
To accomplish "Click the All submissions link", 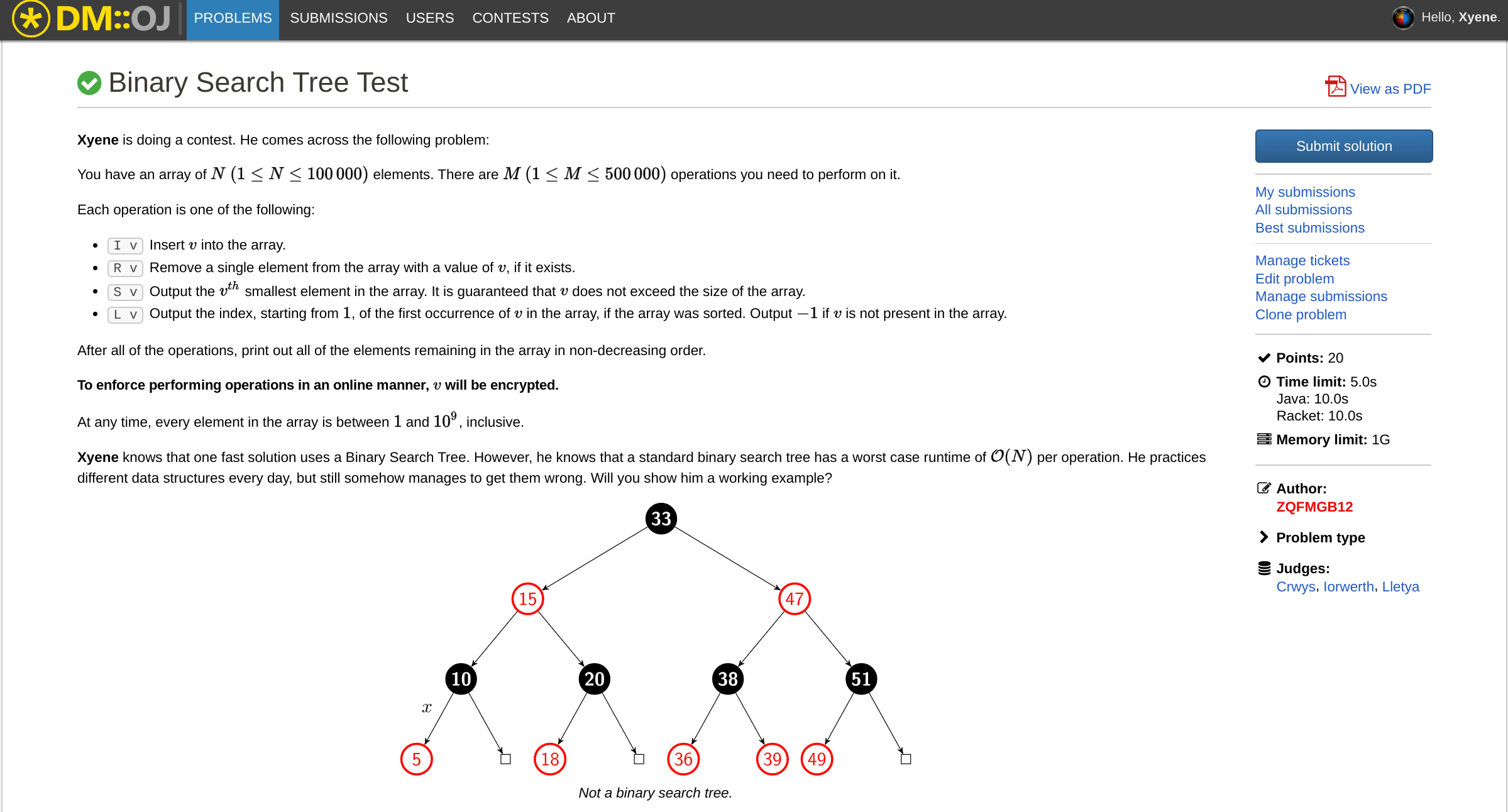I will [x=1303, y=209].
